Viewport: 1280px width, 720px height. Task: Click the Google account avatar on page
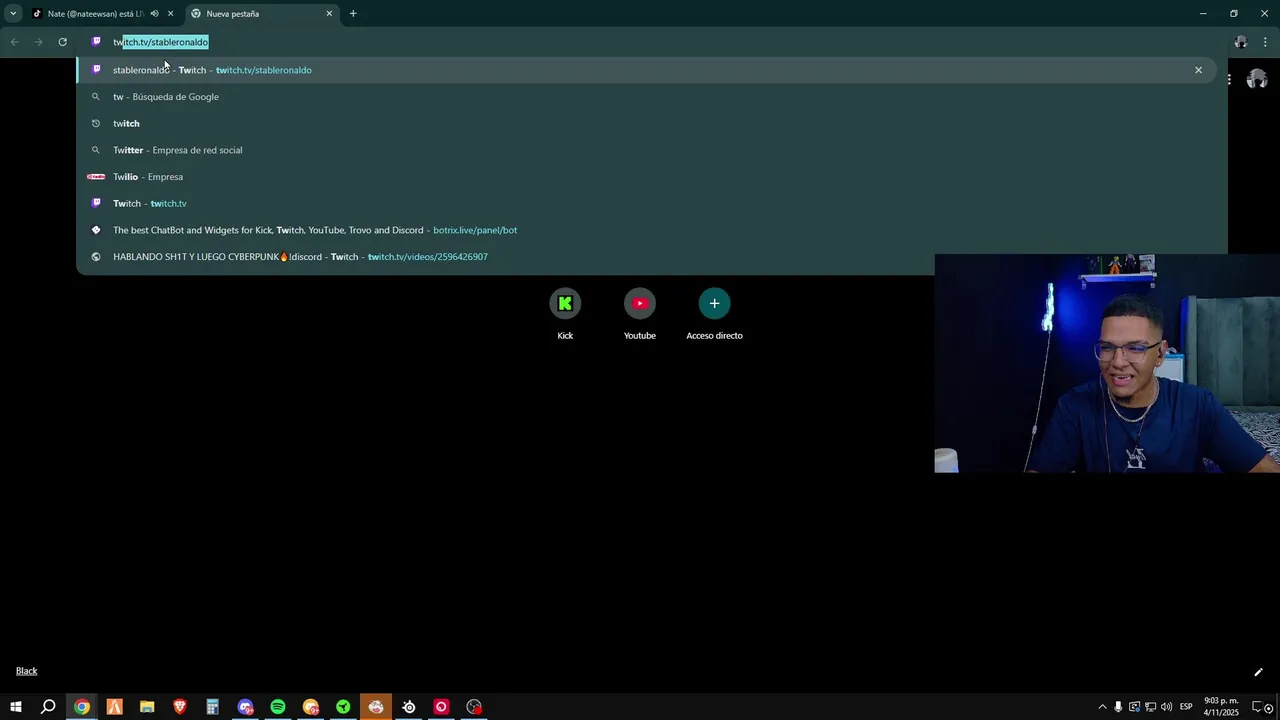click(1257, 79)
